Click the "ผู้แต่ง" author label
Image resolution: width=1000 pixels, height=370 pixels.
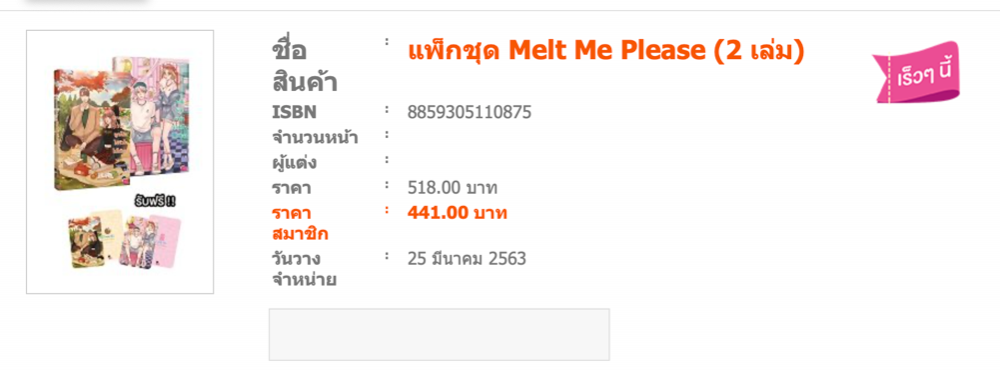tap(295, 163)
